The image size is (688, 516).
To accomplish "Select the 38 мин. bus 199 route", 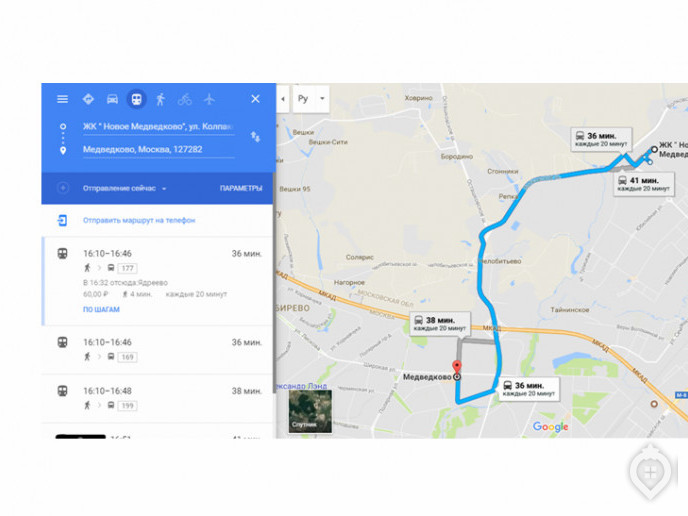I will [x=158, y=398].
